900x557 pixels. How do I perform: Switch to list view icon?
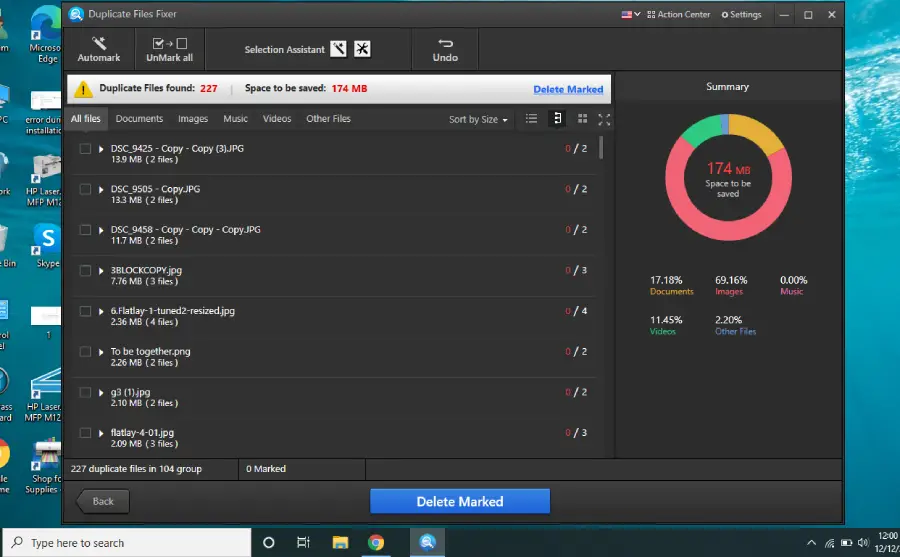532,119
